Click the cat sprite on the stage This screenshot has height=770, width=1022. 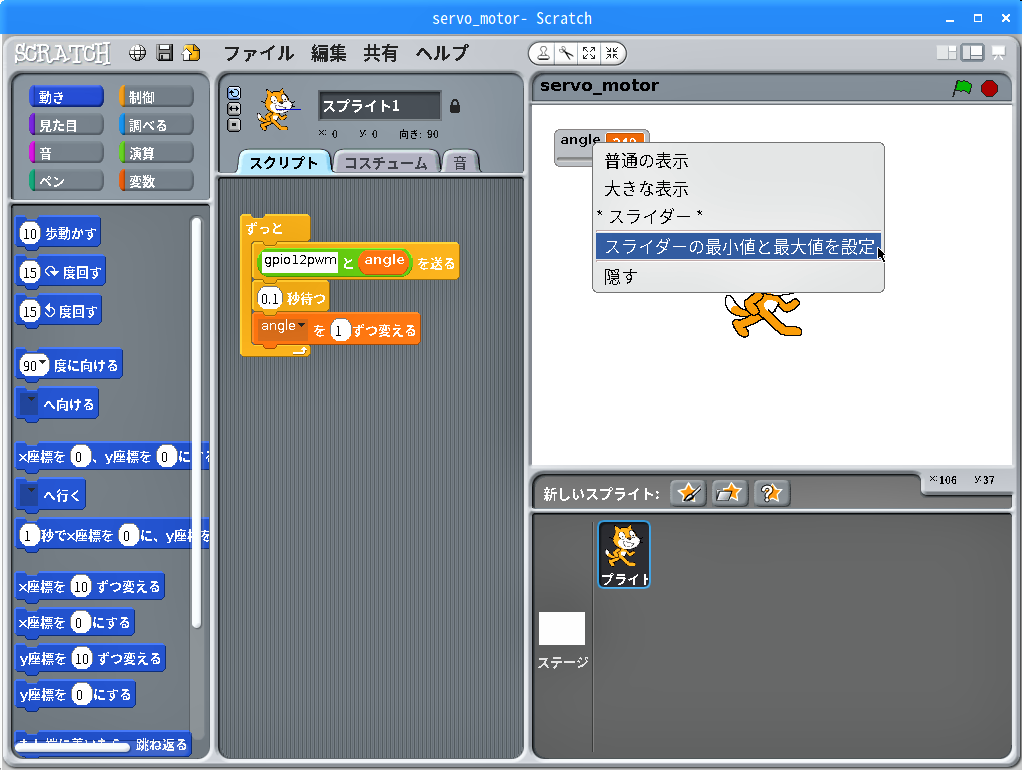763,315
